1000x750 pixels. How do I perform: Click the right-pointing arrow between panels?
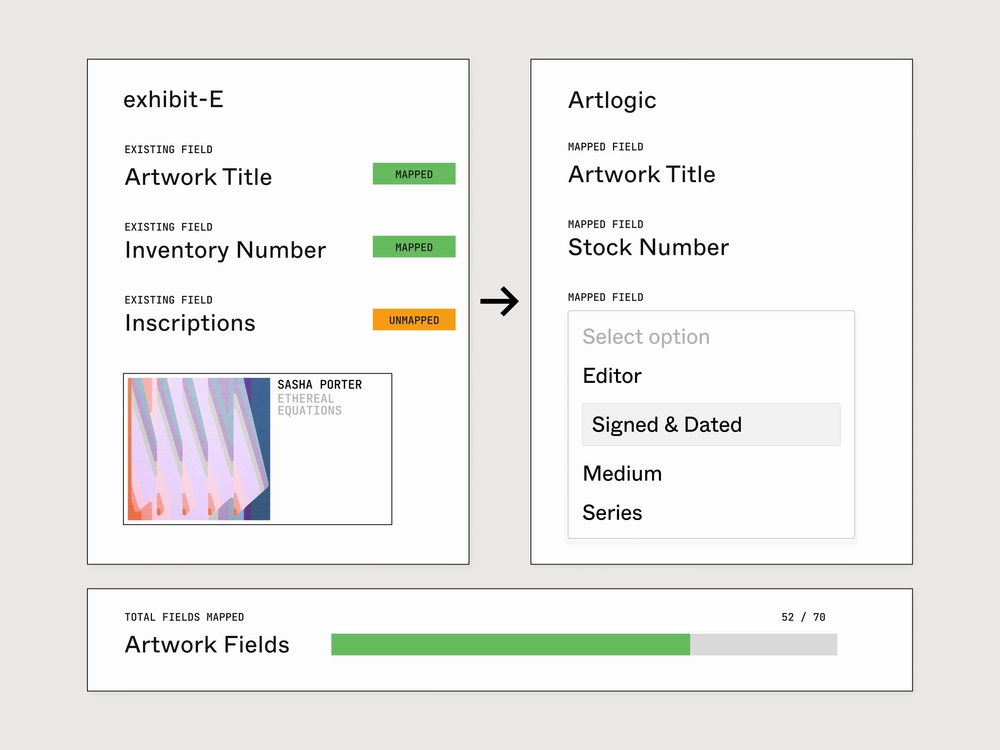tap(499, 301)
